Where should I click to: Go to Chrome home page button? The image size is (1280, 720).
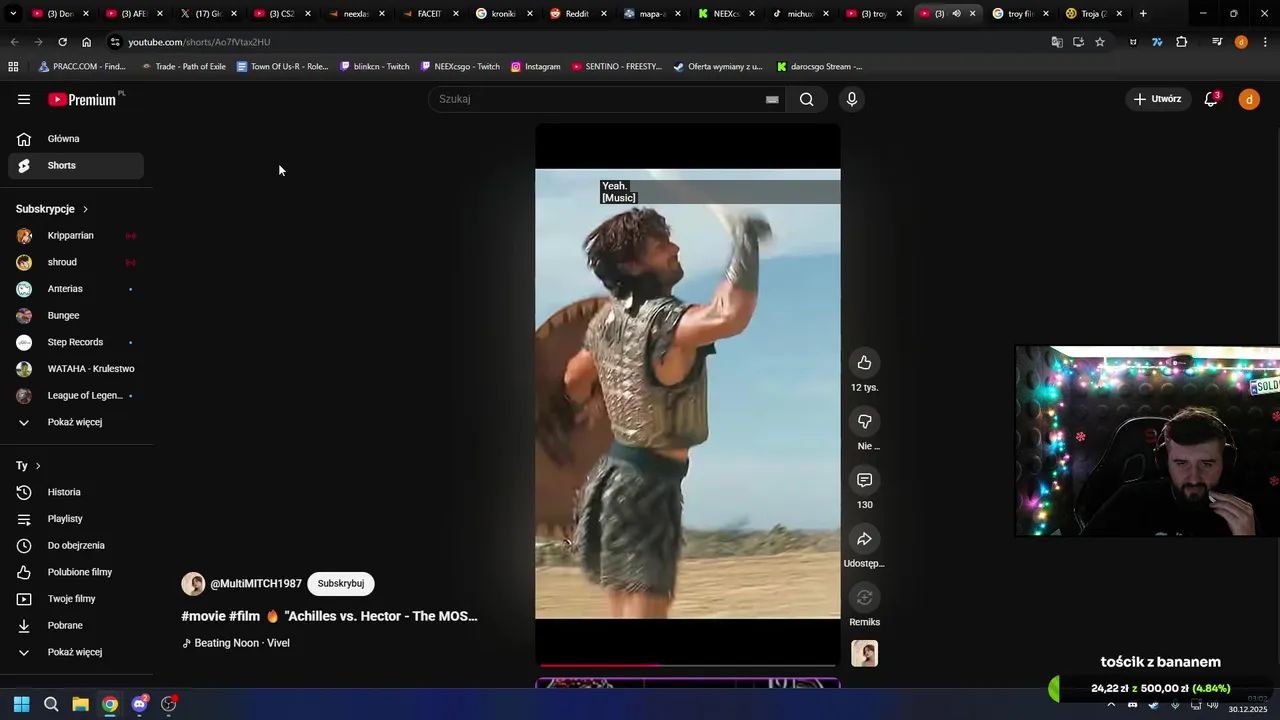pyautogui.click(x=87, y=42)
